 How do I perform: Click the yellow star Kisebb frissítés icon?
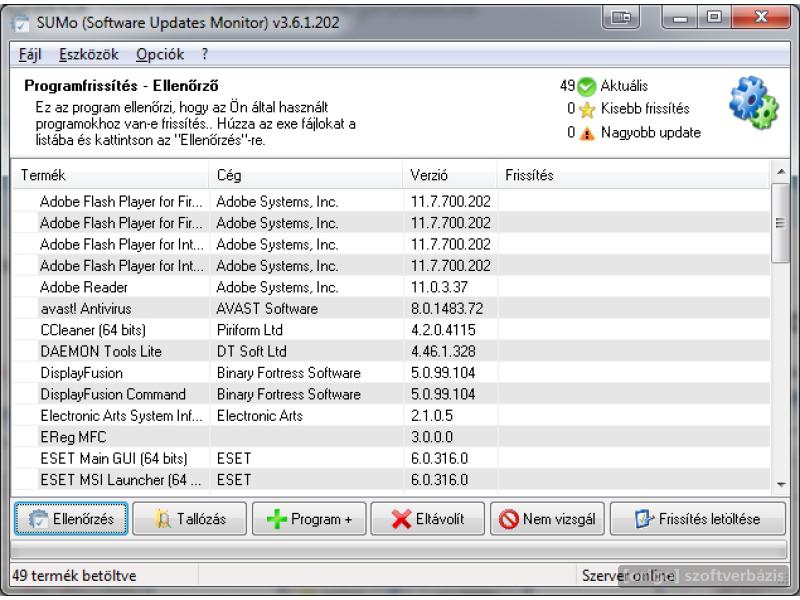pos(587,110)
